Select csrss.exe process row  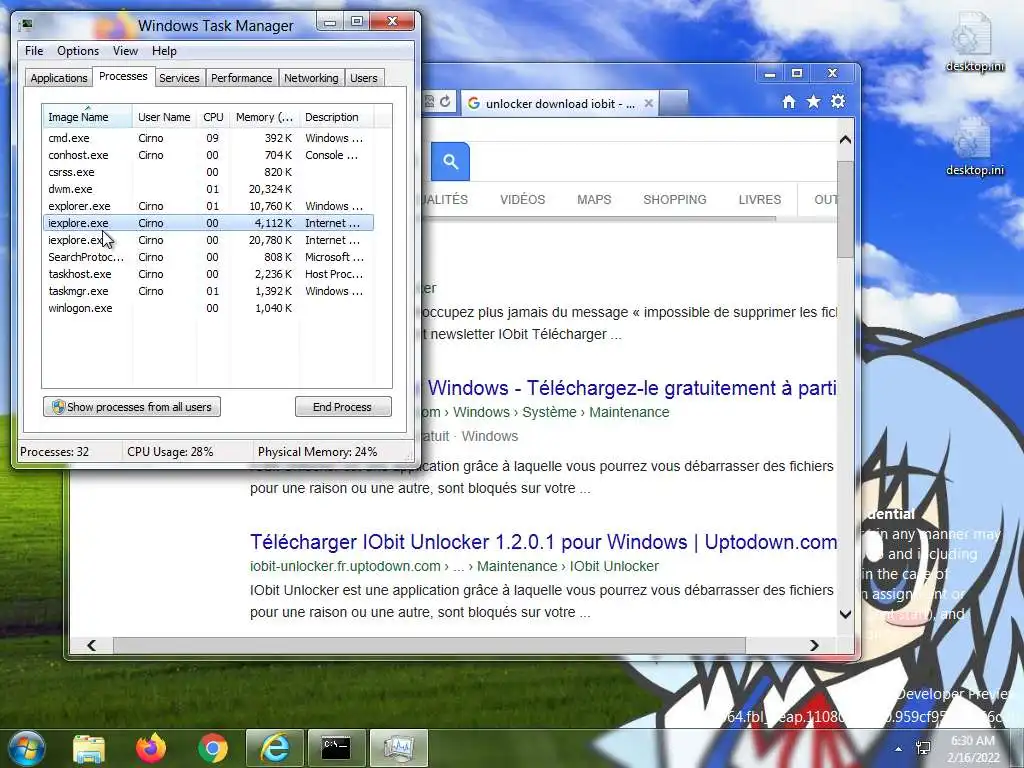pos(208,172)
